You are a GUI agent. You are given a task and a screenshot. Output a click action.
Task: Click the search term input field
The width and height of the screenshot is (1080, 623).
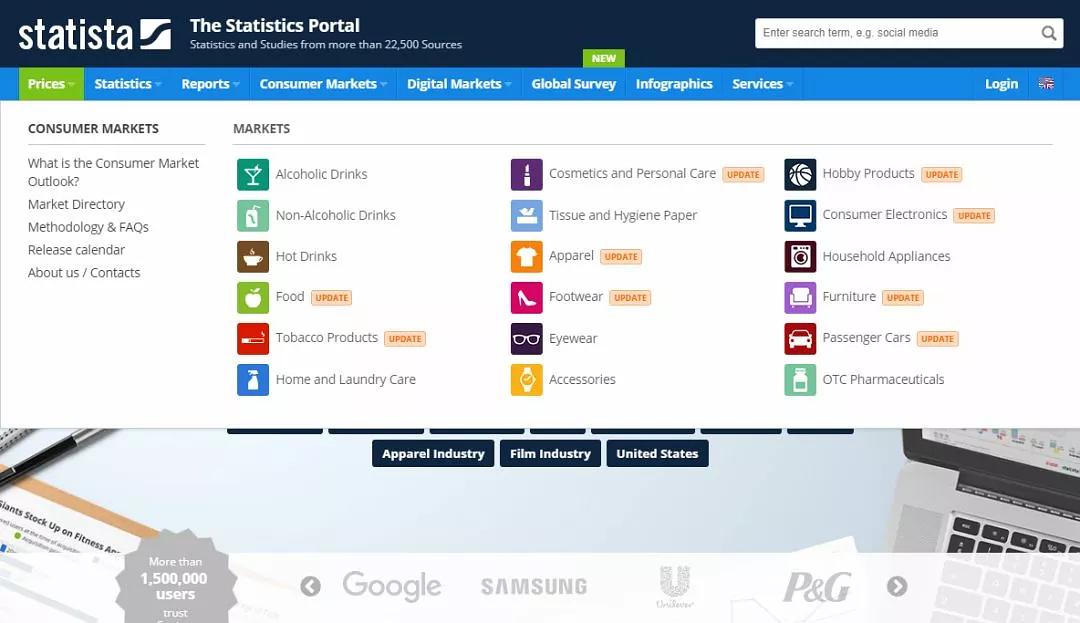(897, 33)
